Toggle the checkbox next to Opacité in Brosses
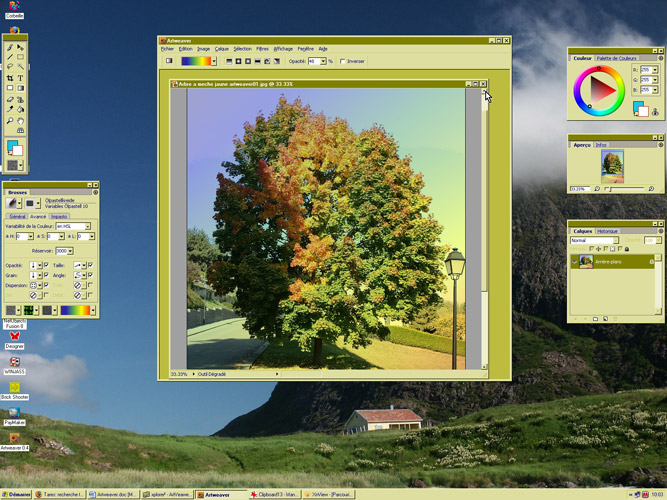667x500 pixels. pyautogui.click(x=46, y=265)
